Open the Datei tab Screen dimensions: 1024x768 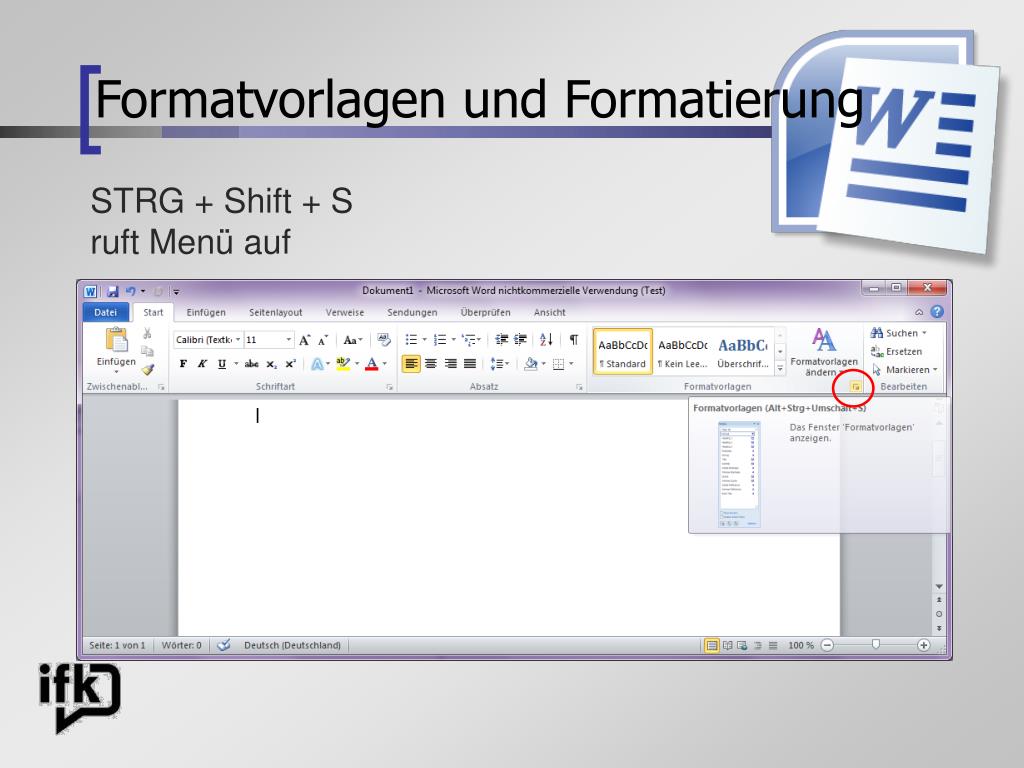(105, 312)
